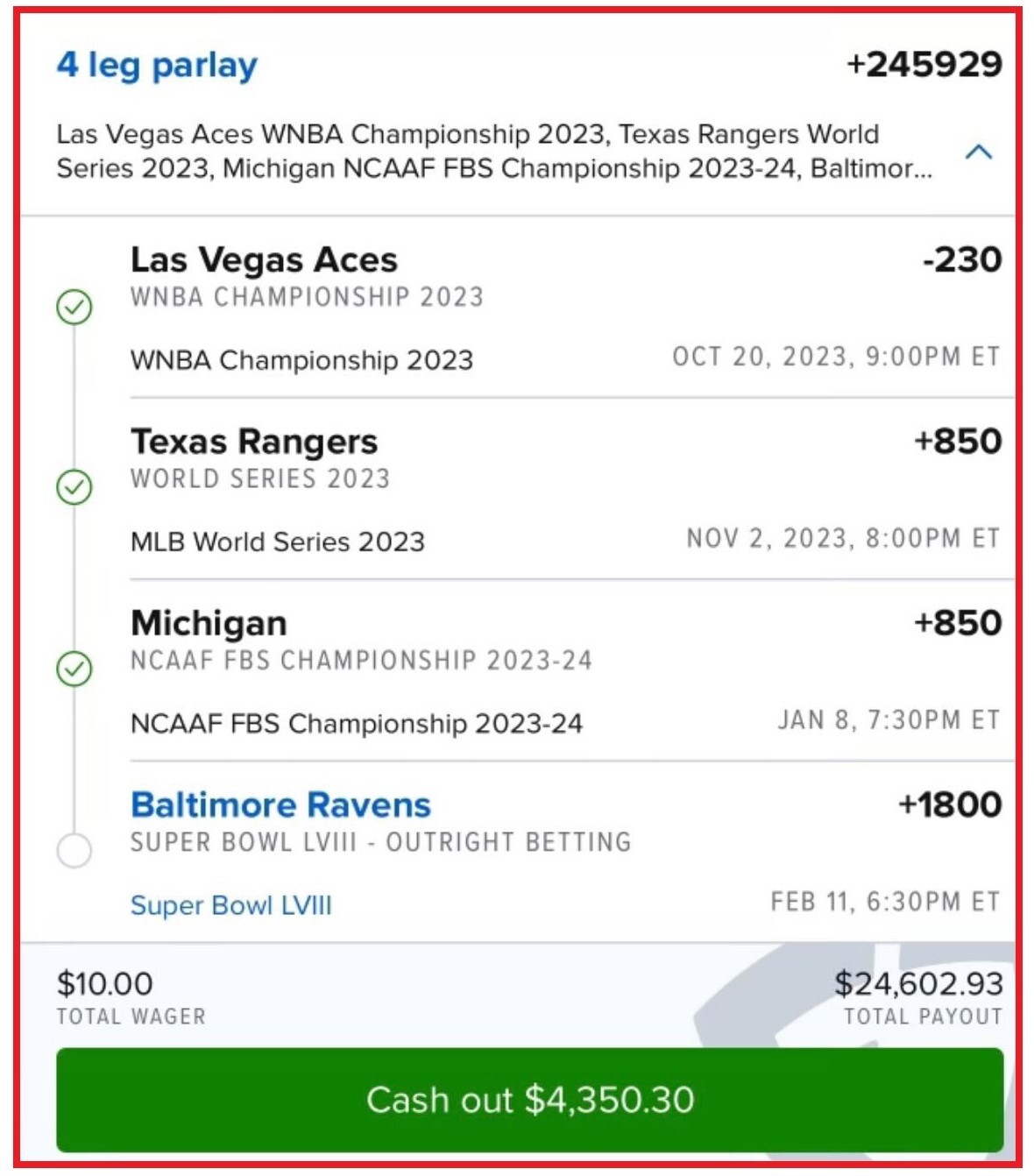The height and width of the screenshot is (1176, 1034).
Task: Click the +1800 odds for Ravens
Action: click(950, 804)
